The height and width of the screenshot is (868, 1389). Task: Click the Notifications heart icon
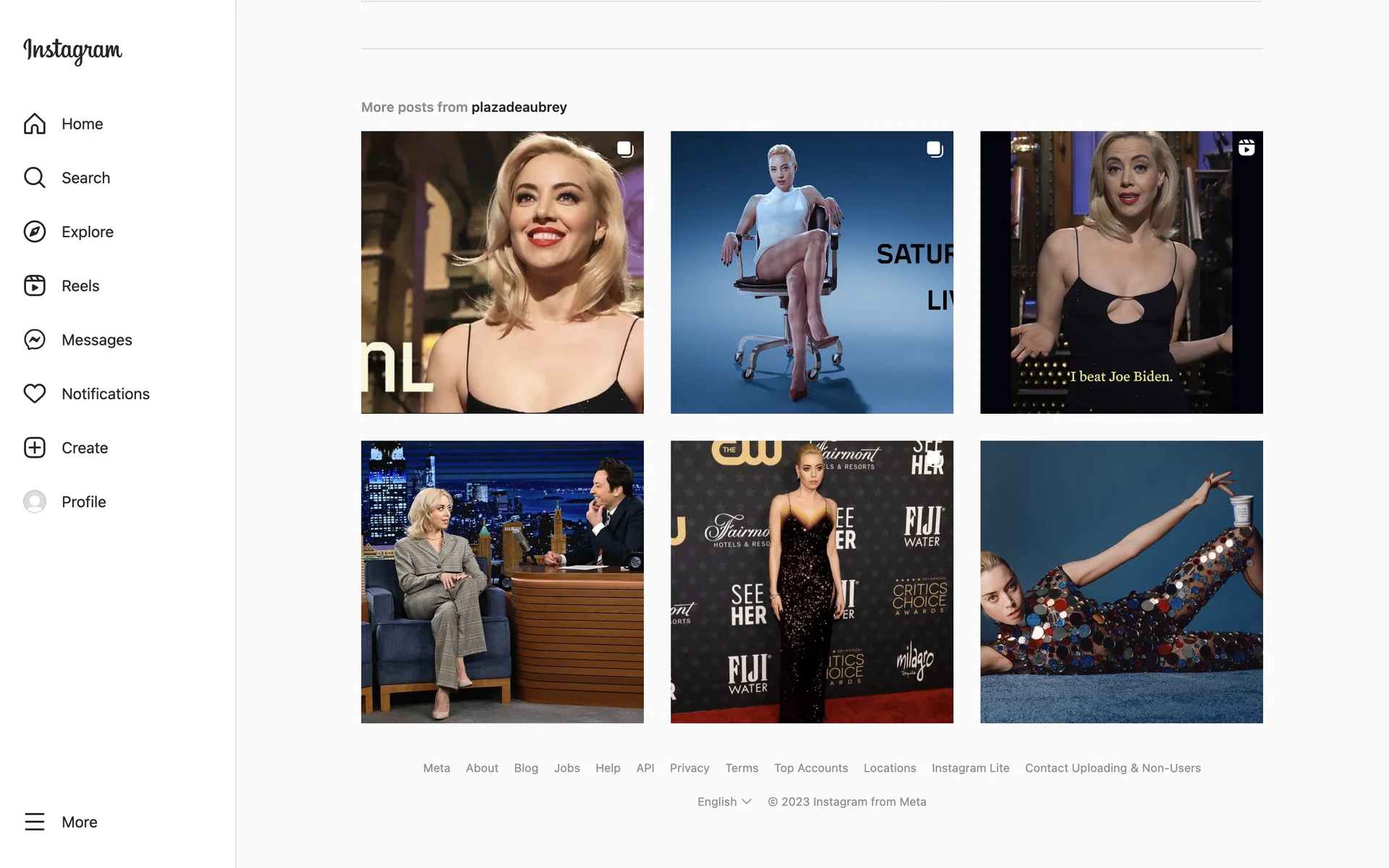(35, 393)
